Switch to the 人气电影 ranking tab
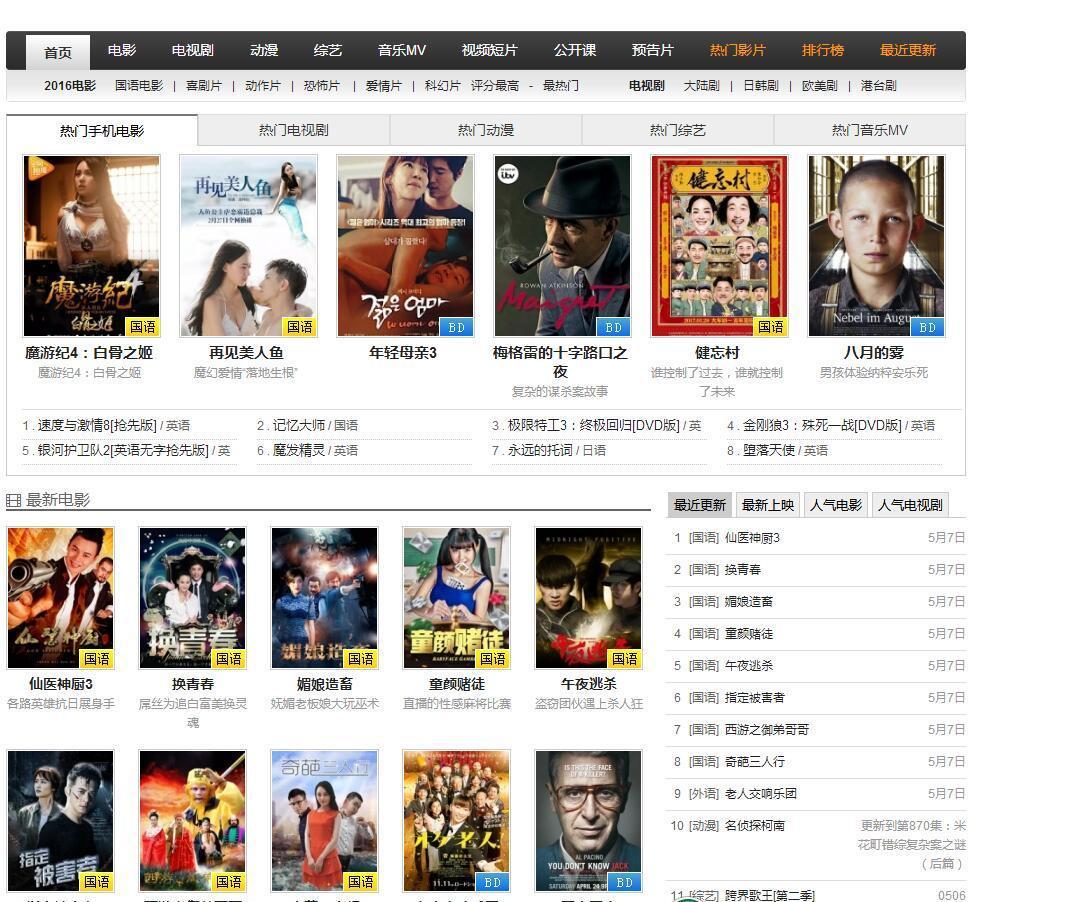This screenshot has height=902, width=1088. [x=835, y=505]
